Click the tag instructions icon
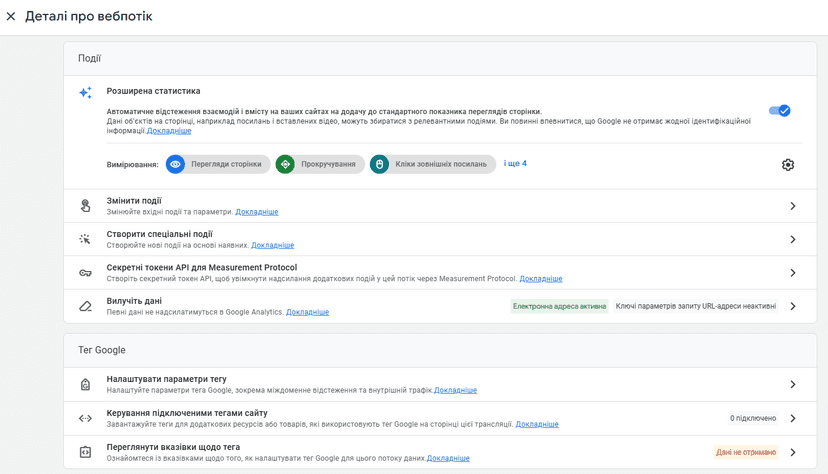This screenshot has height=474, width=828. pos(85,452)
